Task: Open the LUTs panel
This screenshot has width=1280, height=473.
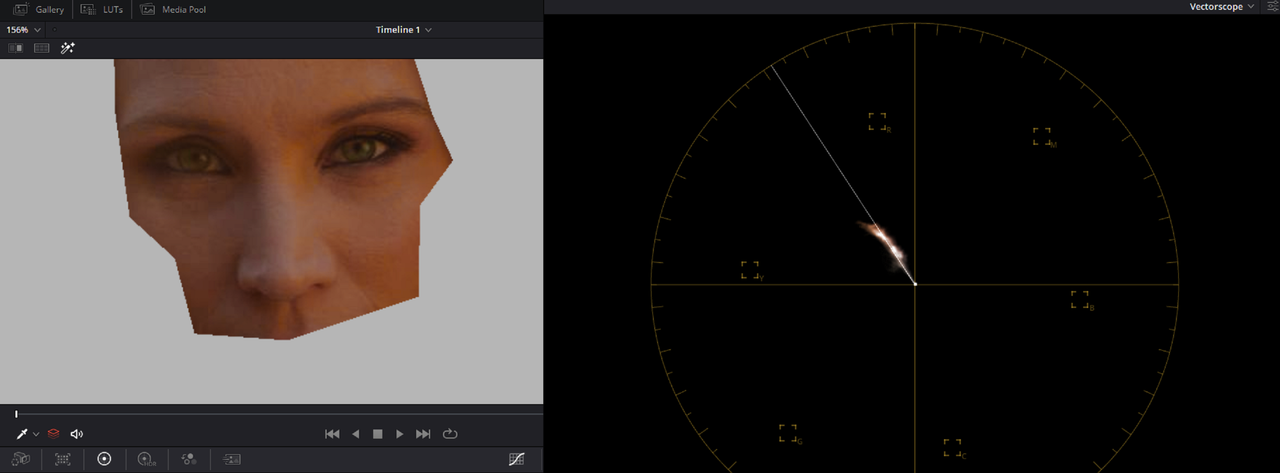Action: pos(103,9)
